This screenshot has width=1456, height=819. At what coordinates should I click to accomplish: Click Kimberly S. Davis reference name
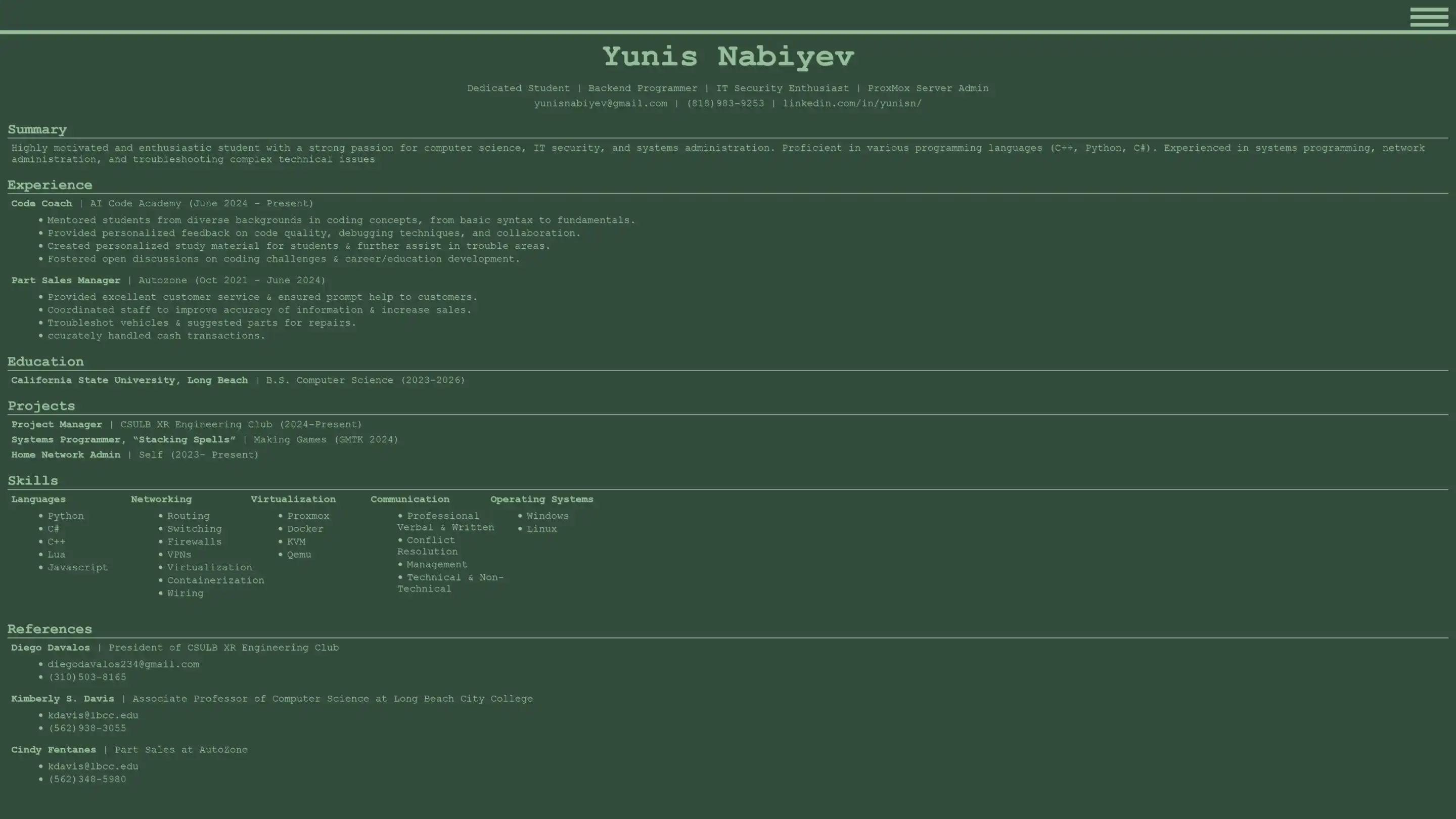[x=62, y=699]
